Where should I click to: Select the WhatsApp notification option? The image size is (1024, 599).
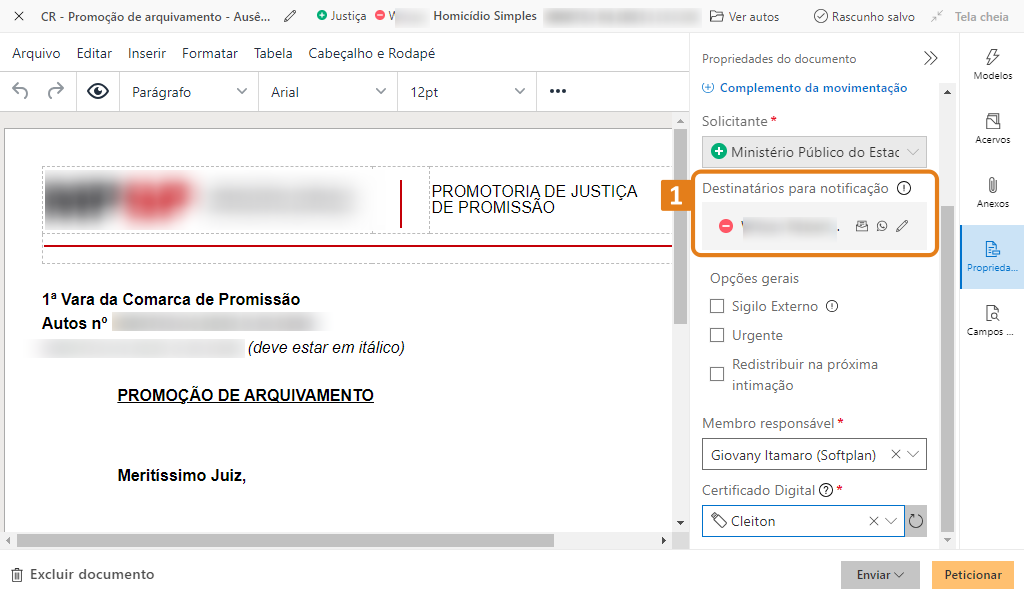[881, 226]
